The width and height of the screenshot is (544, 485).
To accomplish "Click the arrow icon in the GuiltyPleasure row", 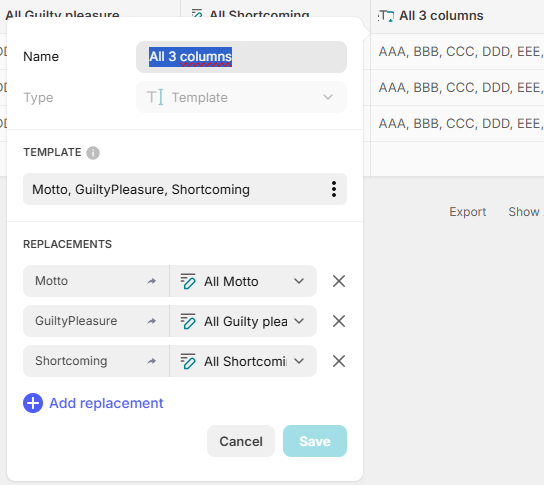I will point(152,321).
